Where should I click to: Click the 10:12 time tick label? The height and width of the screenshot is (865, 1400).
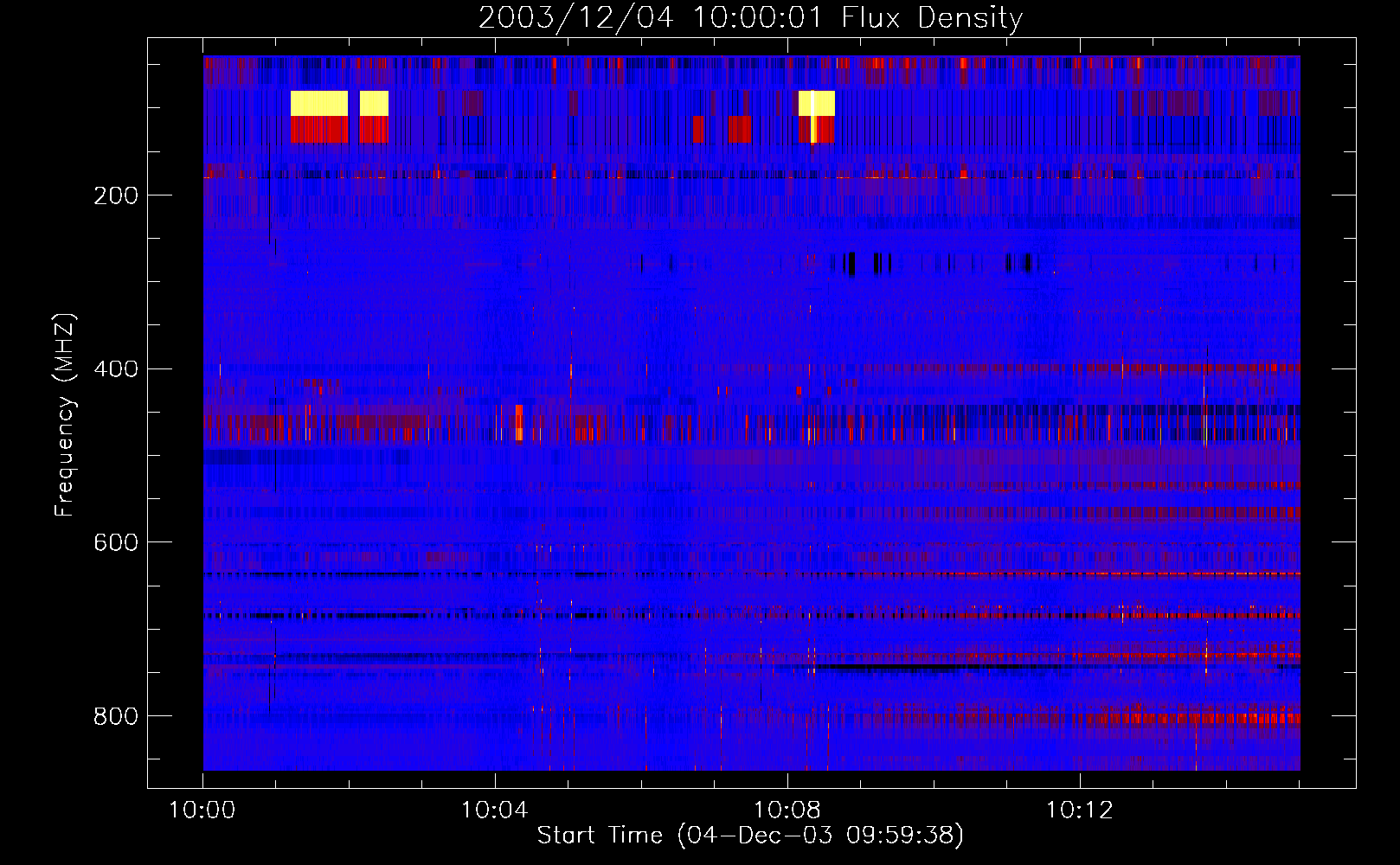click(x=1079, y=811)
